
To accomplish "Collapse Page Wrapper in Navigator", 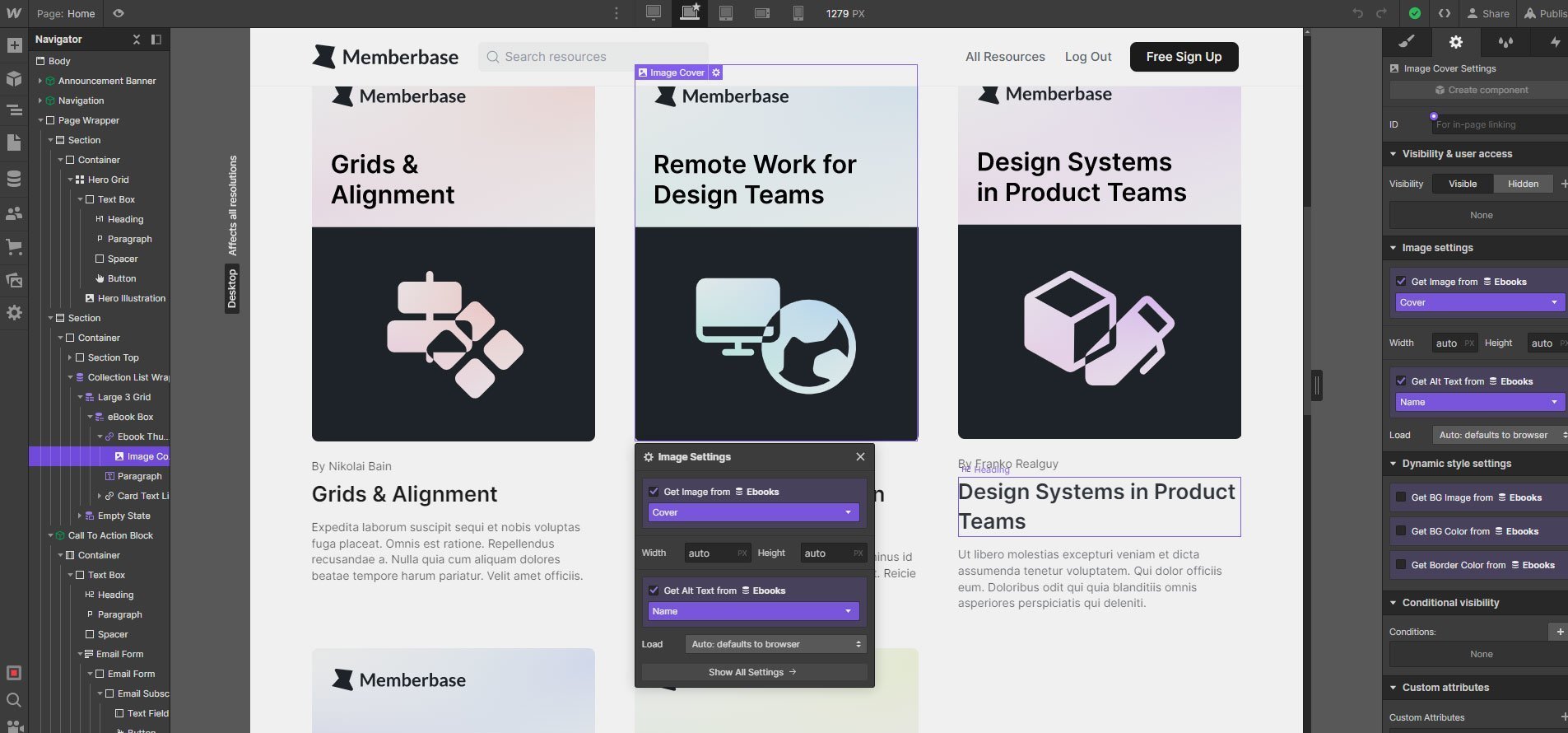I will 40,120.
